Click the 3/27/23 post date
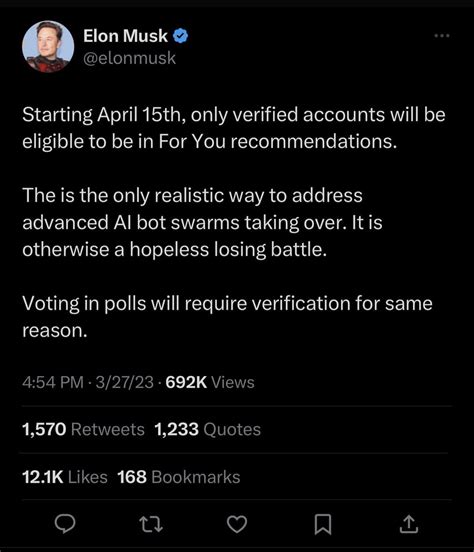 click(124, 382)
